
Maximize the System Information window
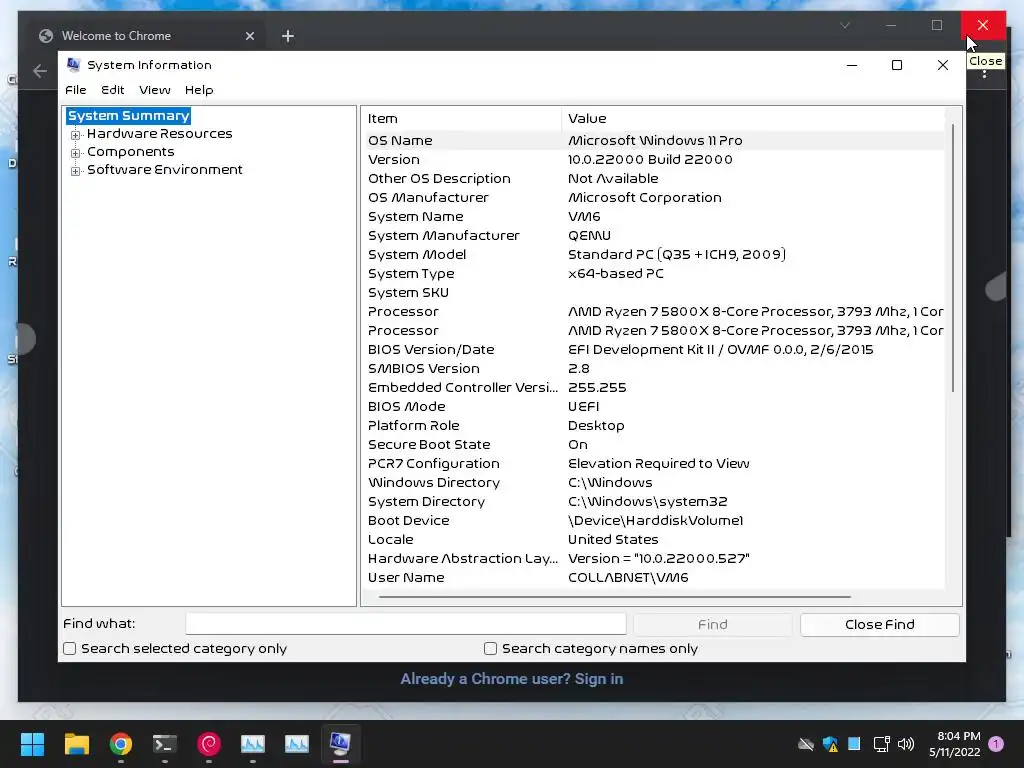[x=897, y=65]
